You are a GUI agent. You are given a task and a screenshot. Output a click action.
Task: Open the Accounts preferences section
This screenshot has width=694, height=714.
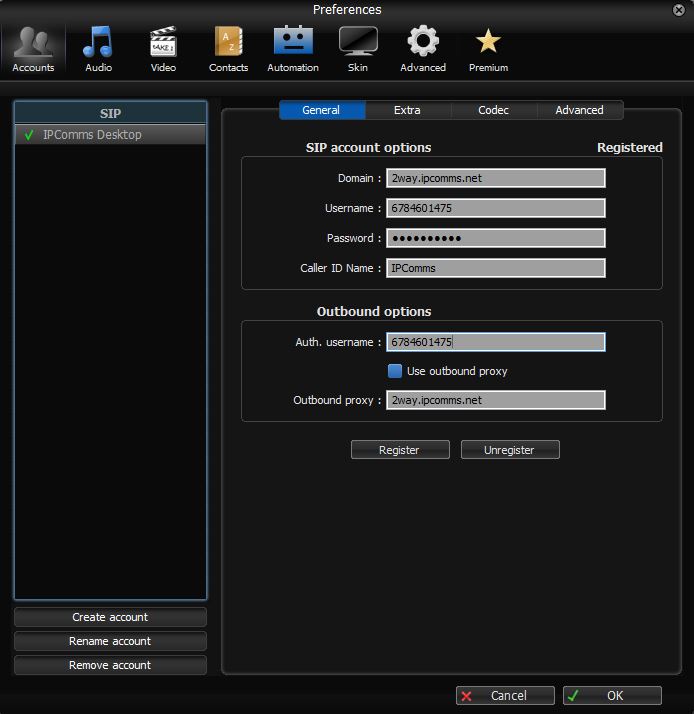coord(33,48)
